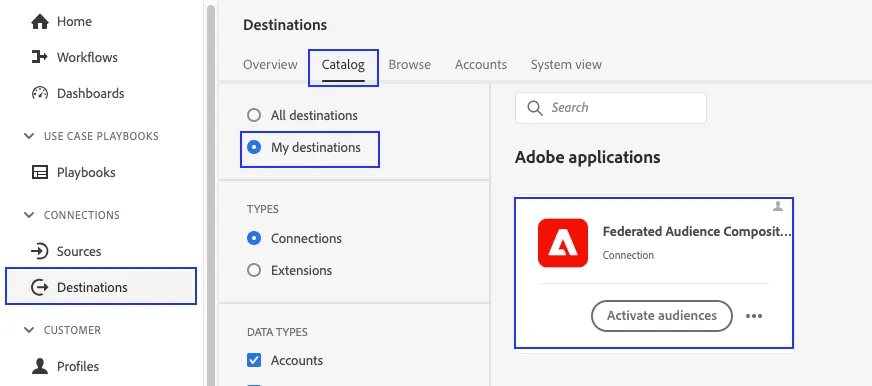Screen dimensions: 872x386
Task: Switch to the System view tab
Action: coord(566,65)
